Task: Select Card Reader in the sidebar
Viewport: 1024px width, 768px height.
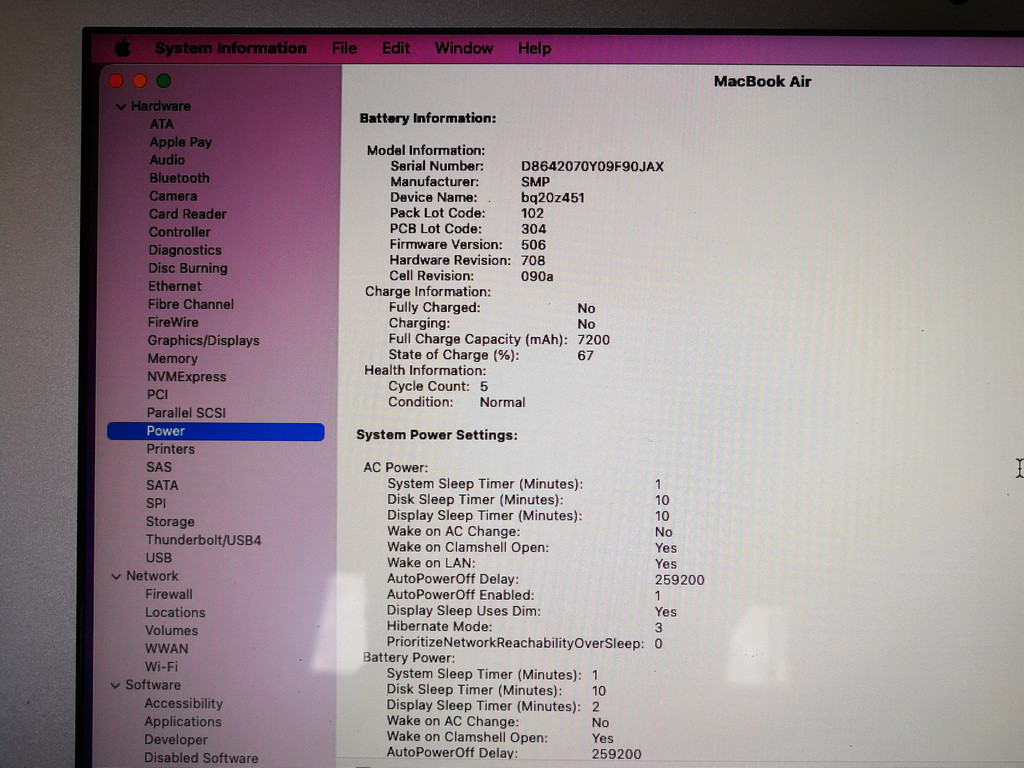Action: pyautogui.click(x=187, y=214)
